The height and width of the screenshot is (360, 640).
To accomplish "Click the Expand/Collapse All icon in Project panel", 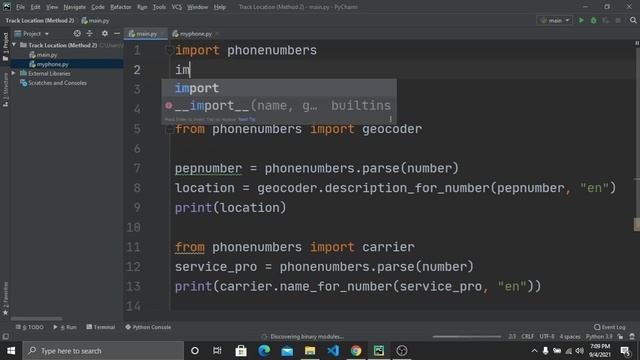I will pos(90,33).
